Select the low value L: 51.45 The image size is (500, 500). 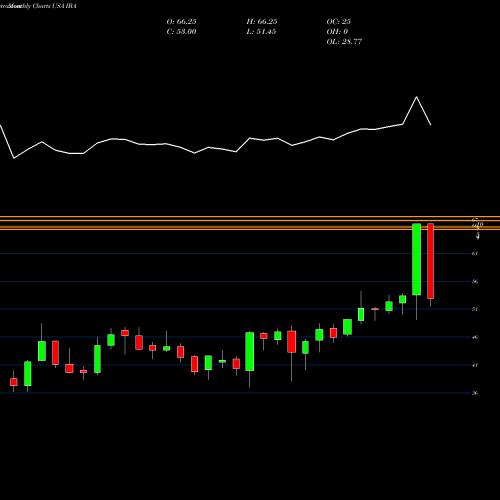(x=261, y=32)
